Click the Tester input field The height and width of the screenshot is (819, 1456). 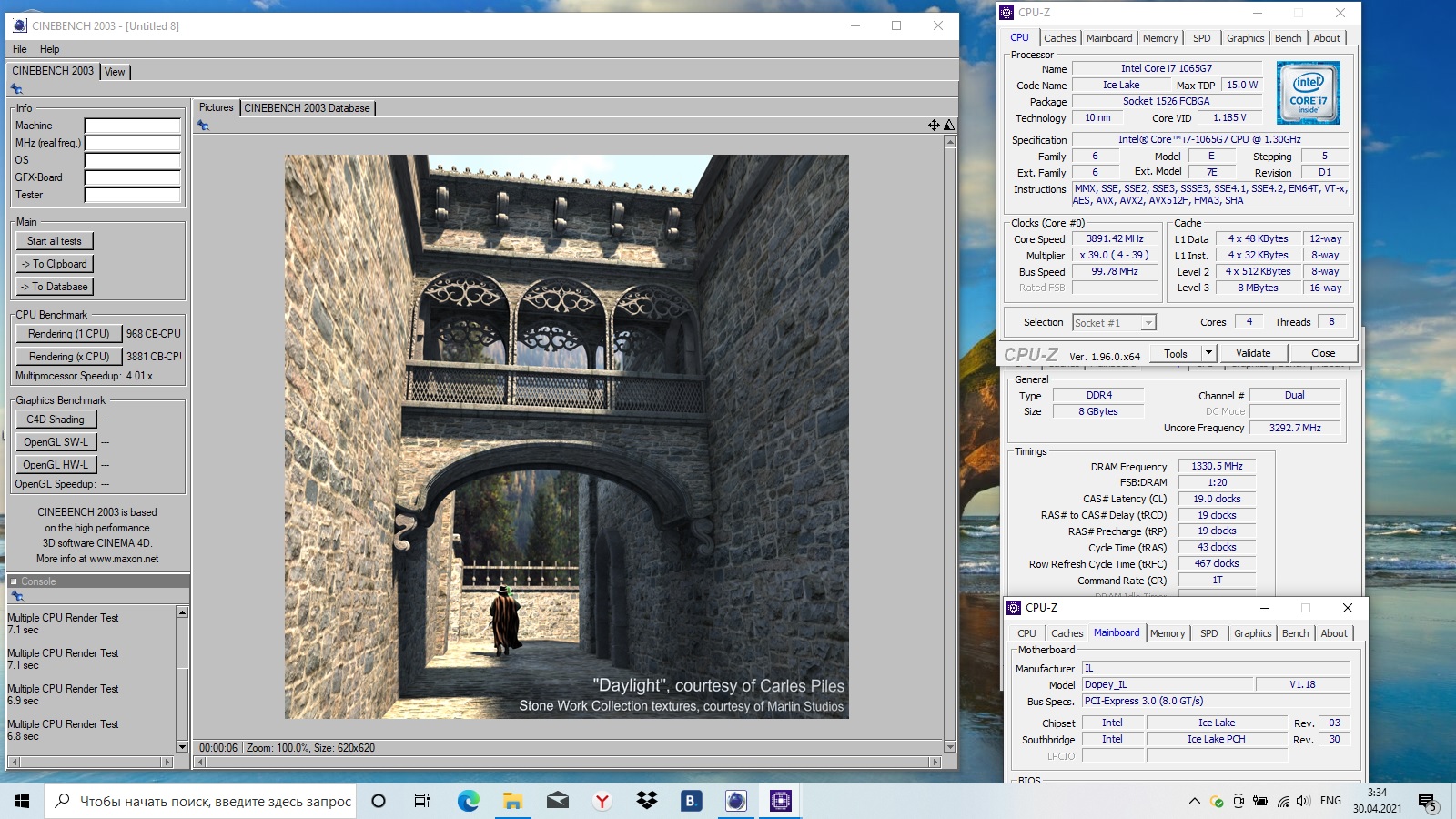133,195
